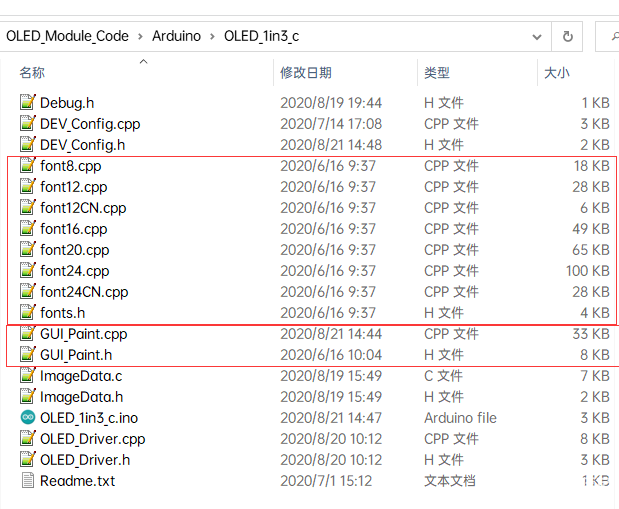Click the OLED_1in3_c breadcrumb segment
Screen dimensions: 619x509
pyautogui.click(x=261, y=36)
